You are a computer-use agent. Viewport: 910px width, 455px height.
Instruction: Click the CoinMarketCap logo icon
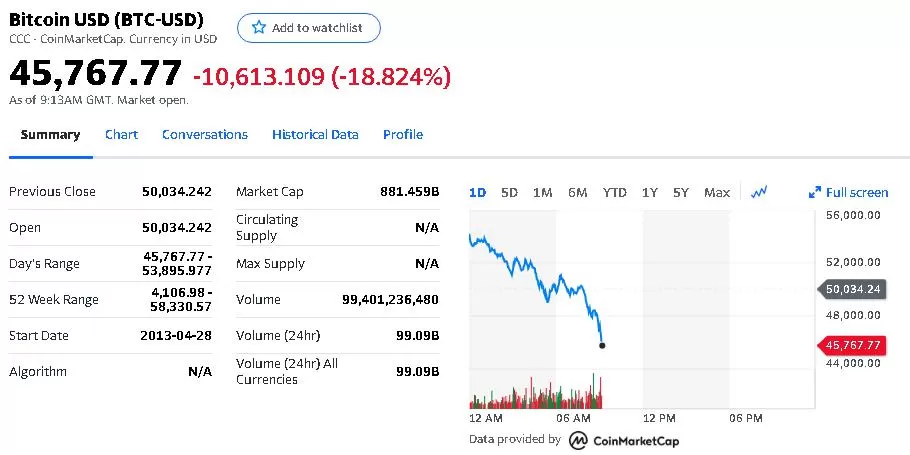(578, 440)
